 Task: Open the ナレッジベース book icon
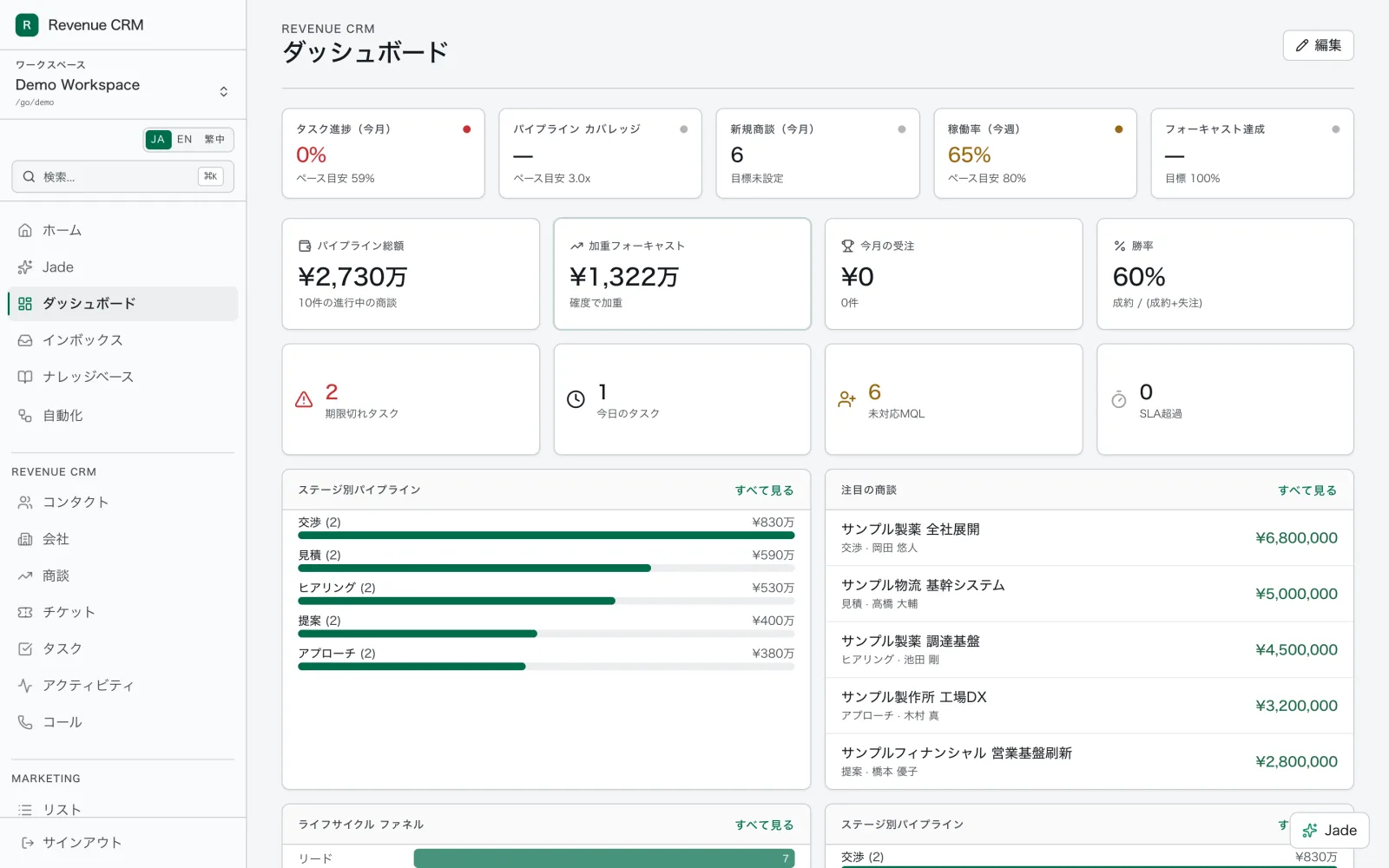pyautogui.click(x=25, y=377)
